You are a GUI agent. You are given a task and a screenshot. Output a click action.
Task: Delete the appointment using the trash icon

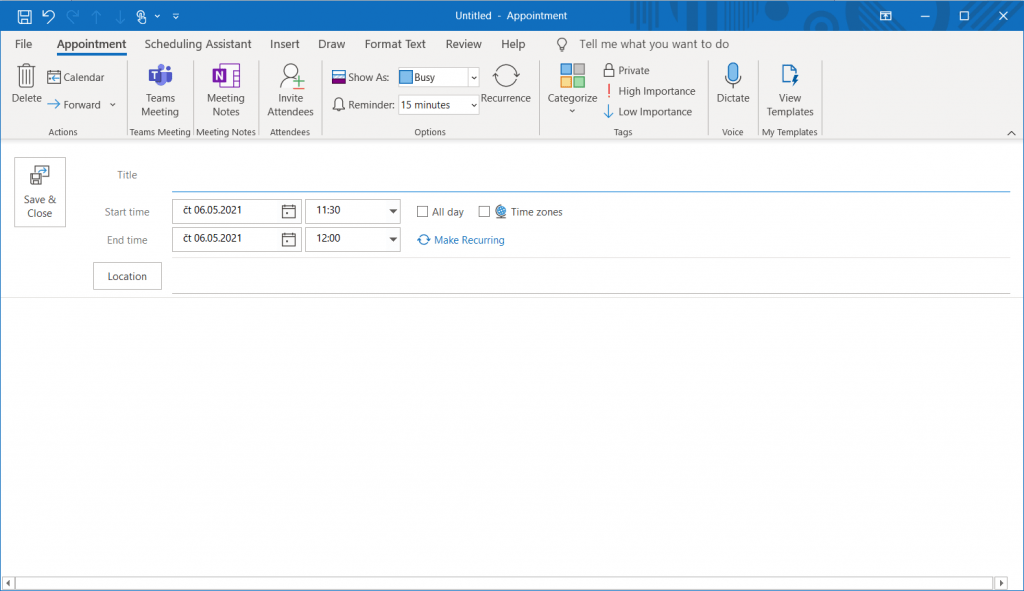coord(26,78)
